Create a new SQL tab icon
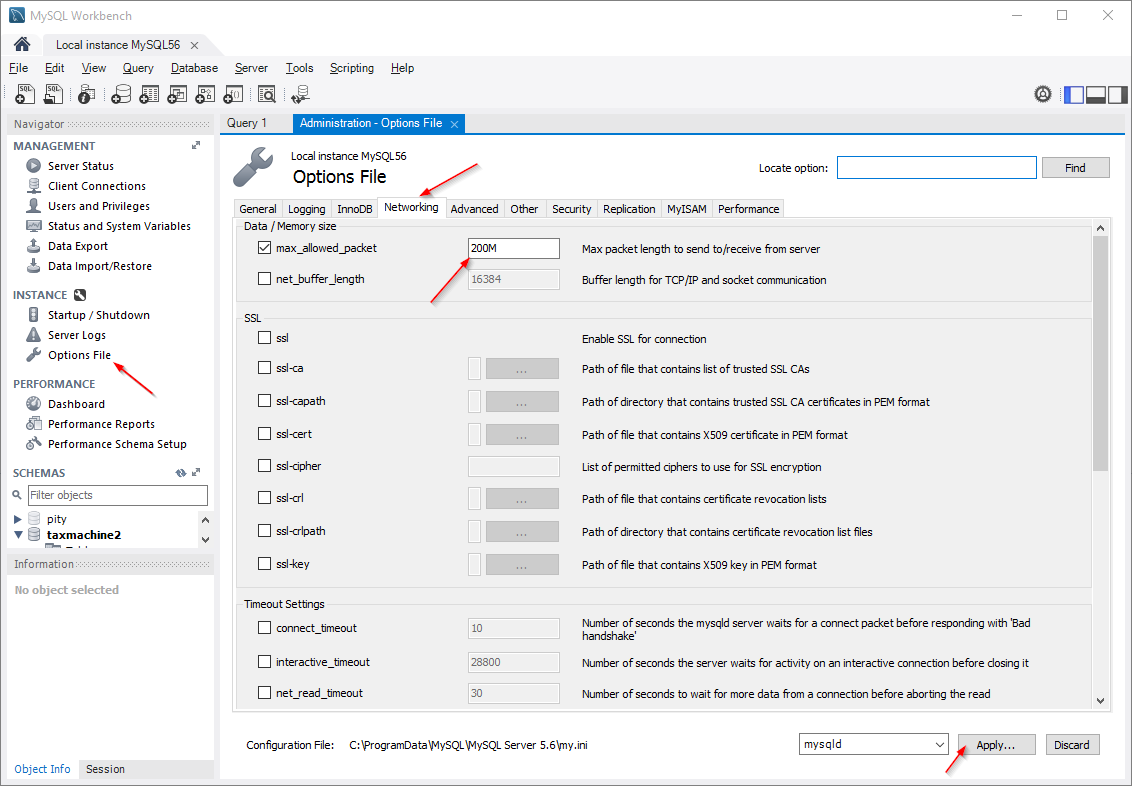 pyautogui.click(x=26, y=94)
